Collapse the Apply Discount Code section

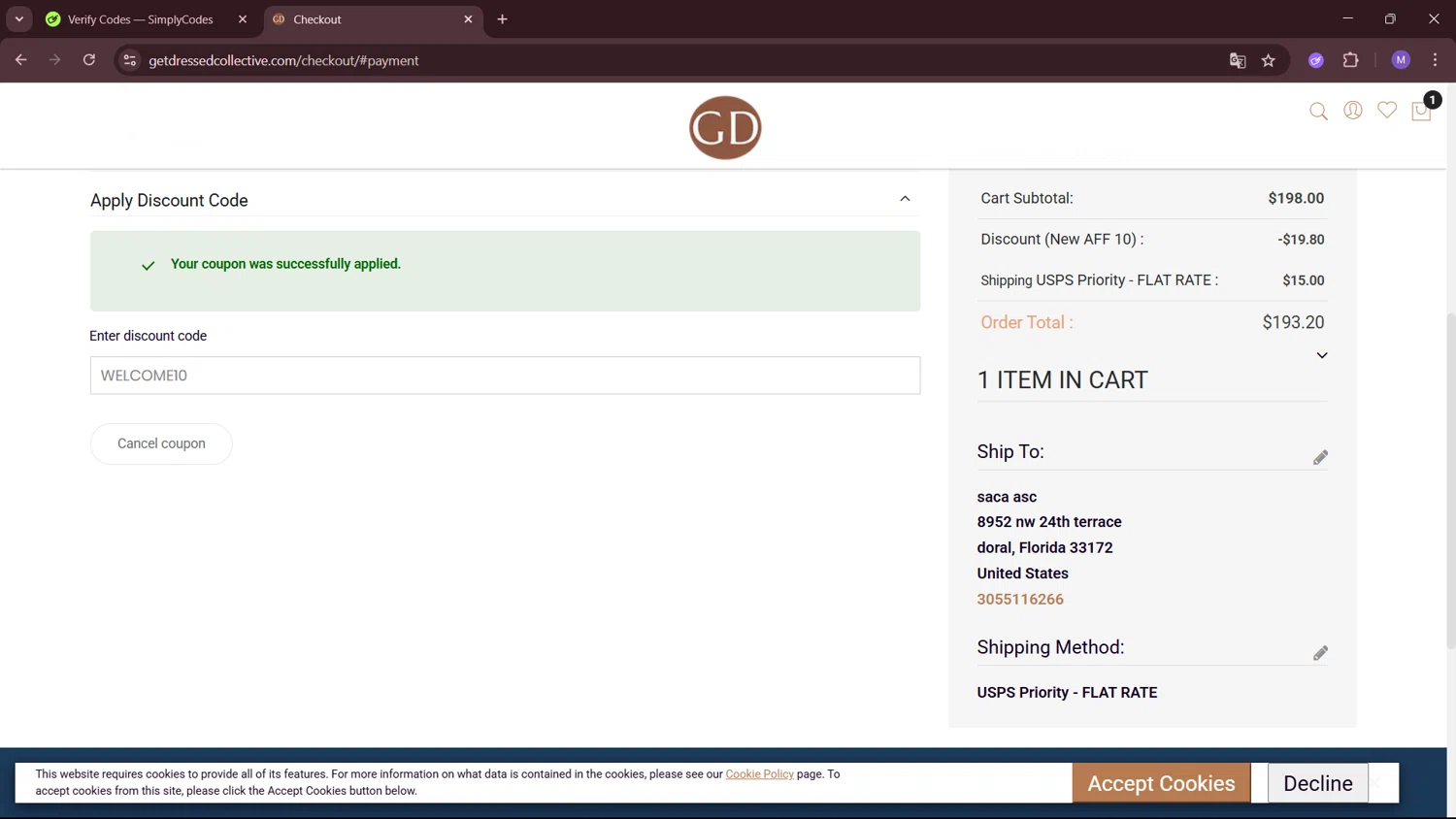[905, 199]
